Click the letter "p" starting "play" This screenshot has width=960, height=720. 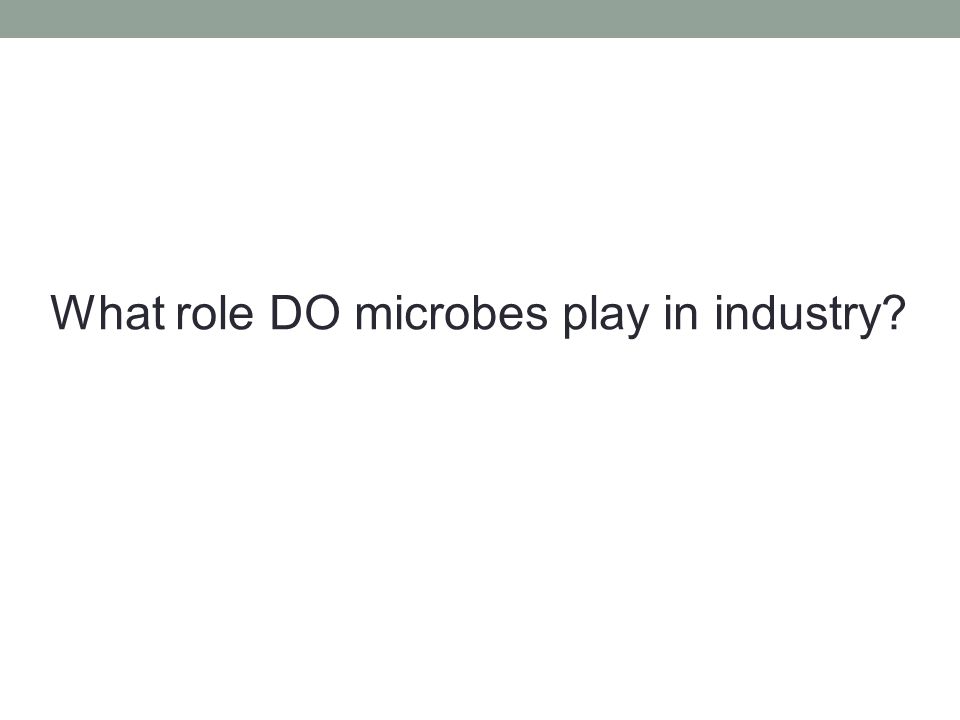(x=576, y=321)
